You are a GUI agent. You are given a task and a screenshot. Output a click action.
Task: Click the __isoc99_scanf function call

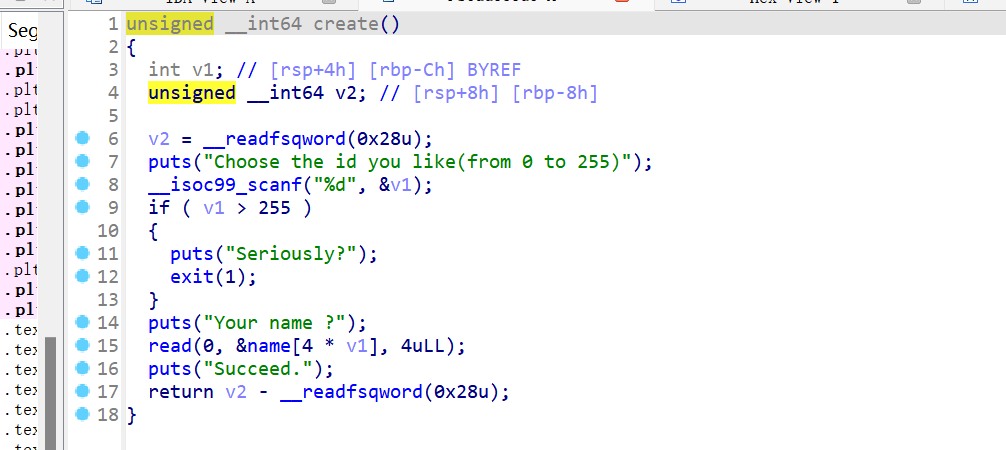pyautogui.click(x=212, y=185)
